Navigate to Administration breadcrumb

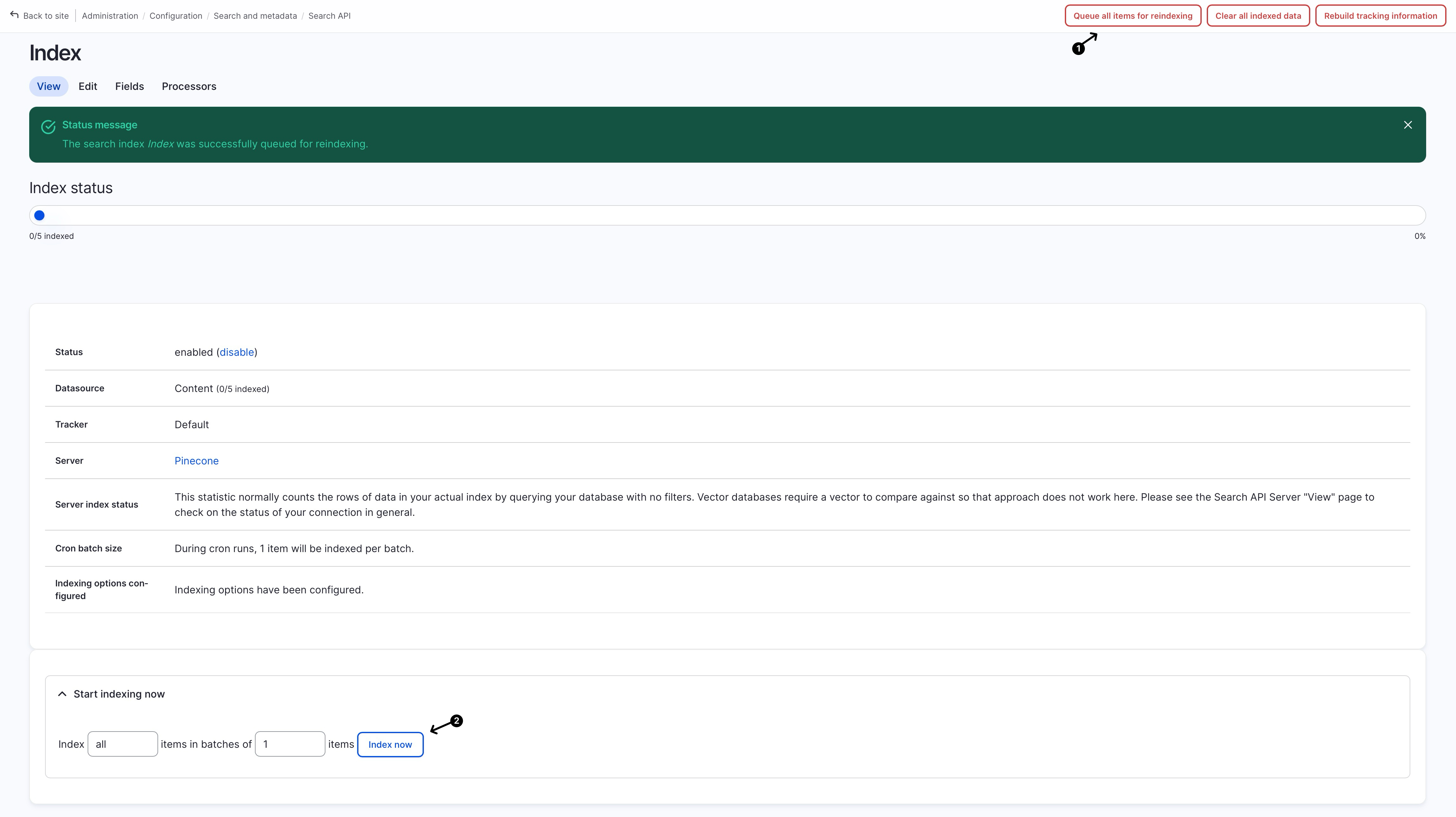pos(110,16)
